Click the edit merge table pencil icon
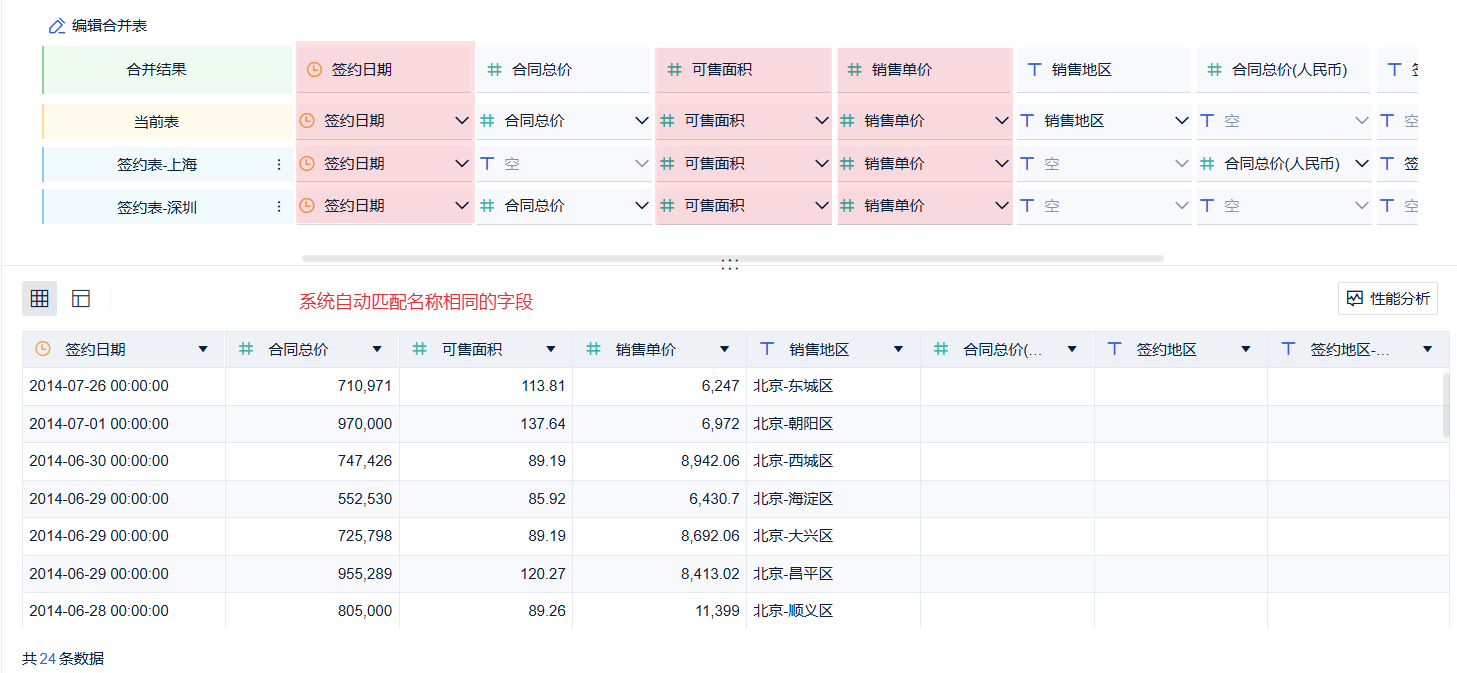Viewport: 1457px width, 673px height. [x=57, y=26]
